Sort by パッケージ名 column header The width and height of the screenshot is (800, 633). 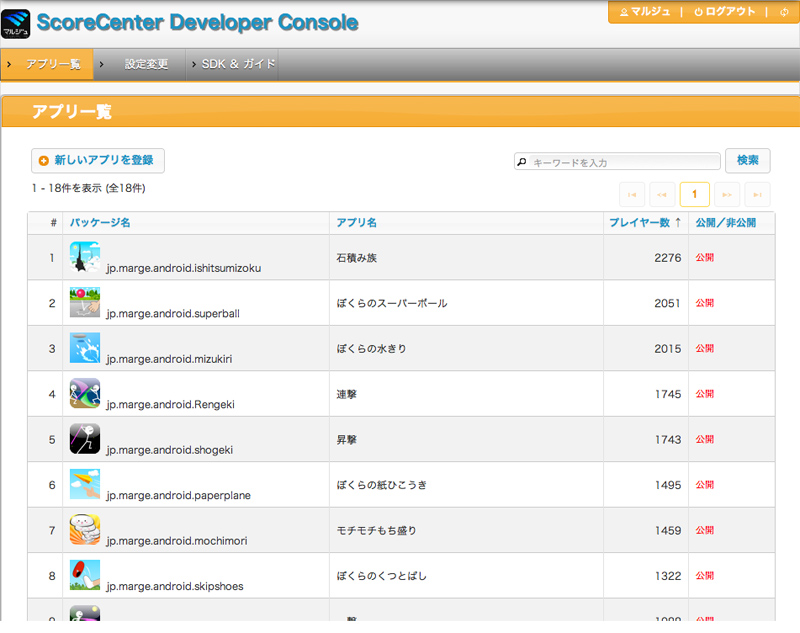point(100,223)
